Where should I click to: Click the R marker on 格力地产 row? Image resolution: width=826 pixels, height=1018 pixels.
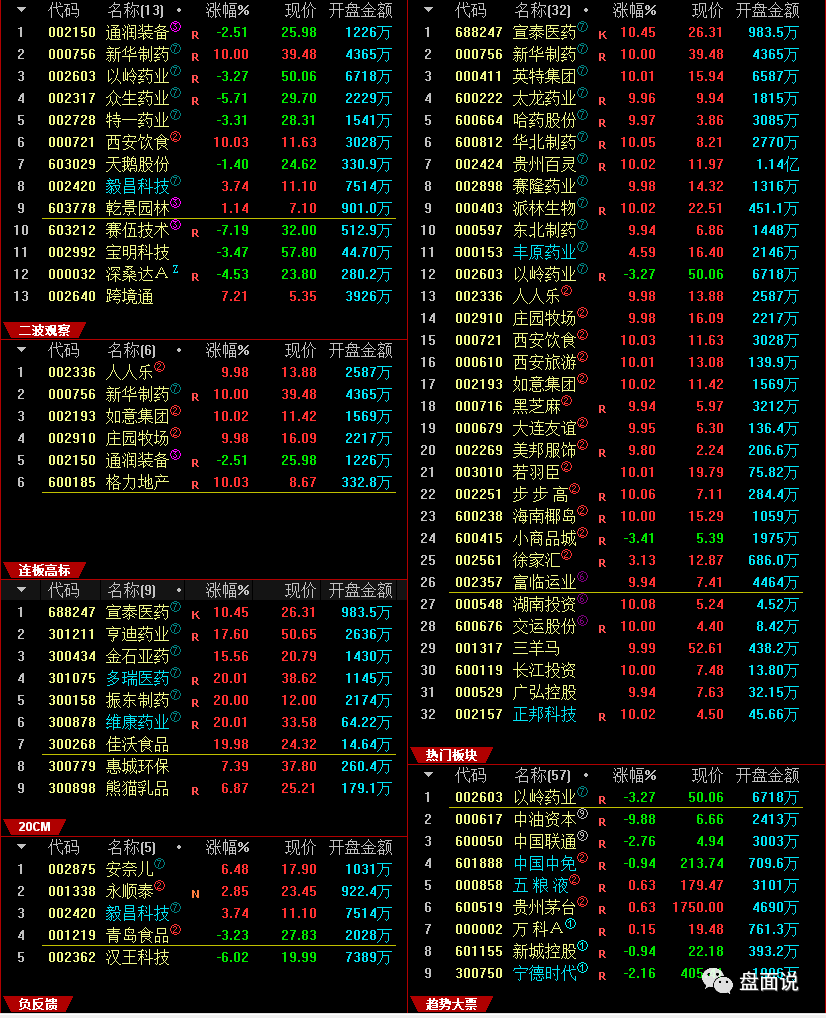coord(195,484)
